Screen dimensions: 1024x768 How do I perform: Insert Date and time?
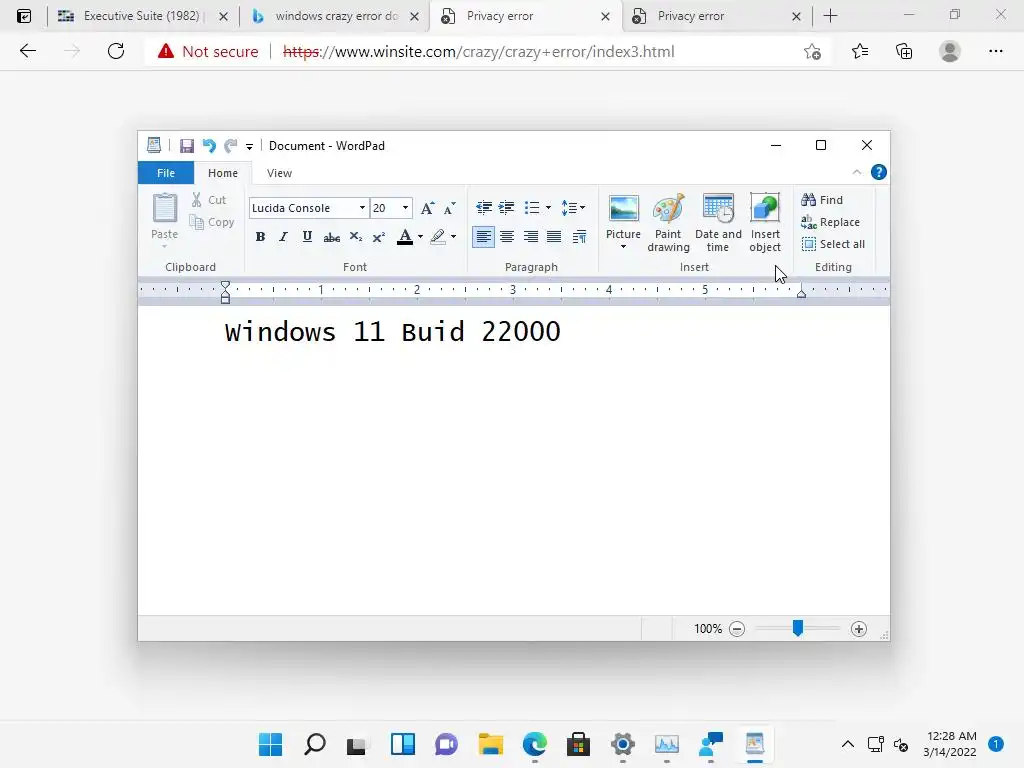718,223
